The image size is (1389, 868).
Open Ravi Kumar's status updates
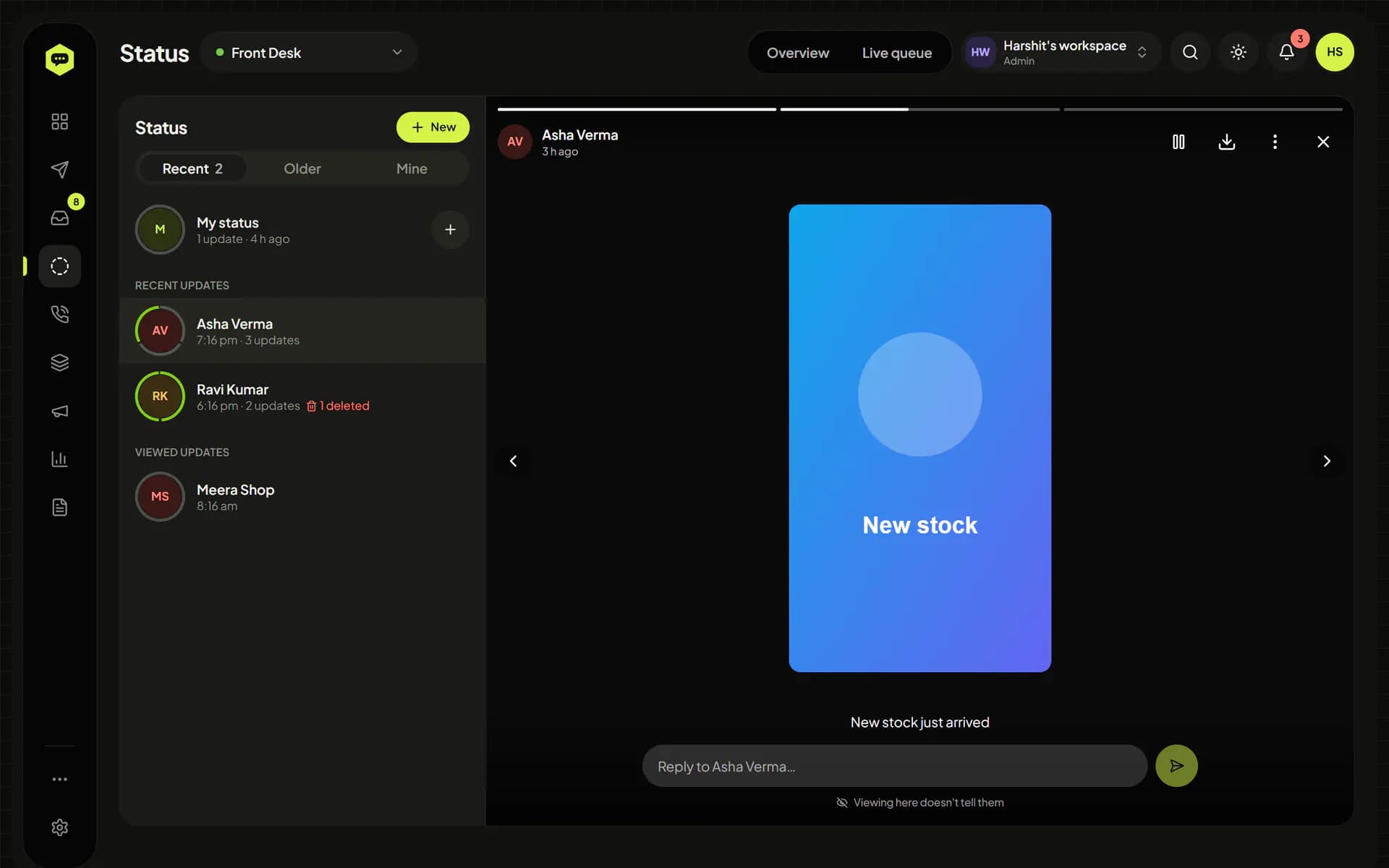pos(302,396)
